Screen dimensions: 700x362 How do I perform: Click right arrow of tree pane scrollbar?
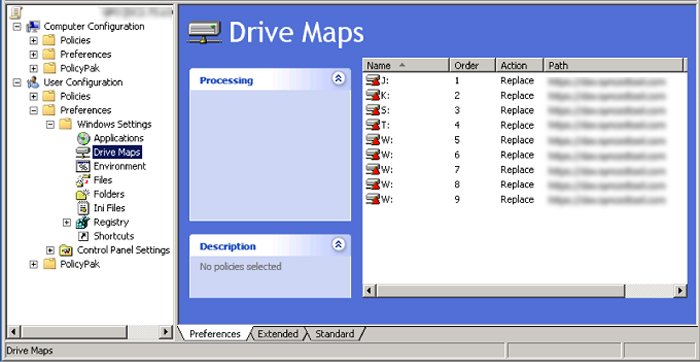pos(166,332)
